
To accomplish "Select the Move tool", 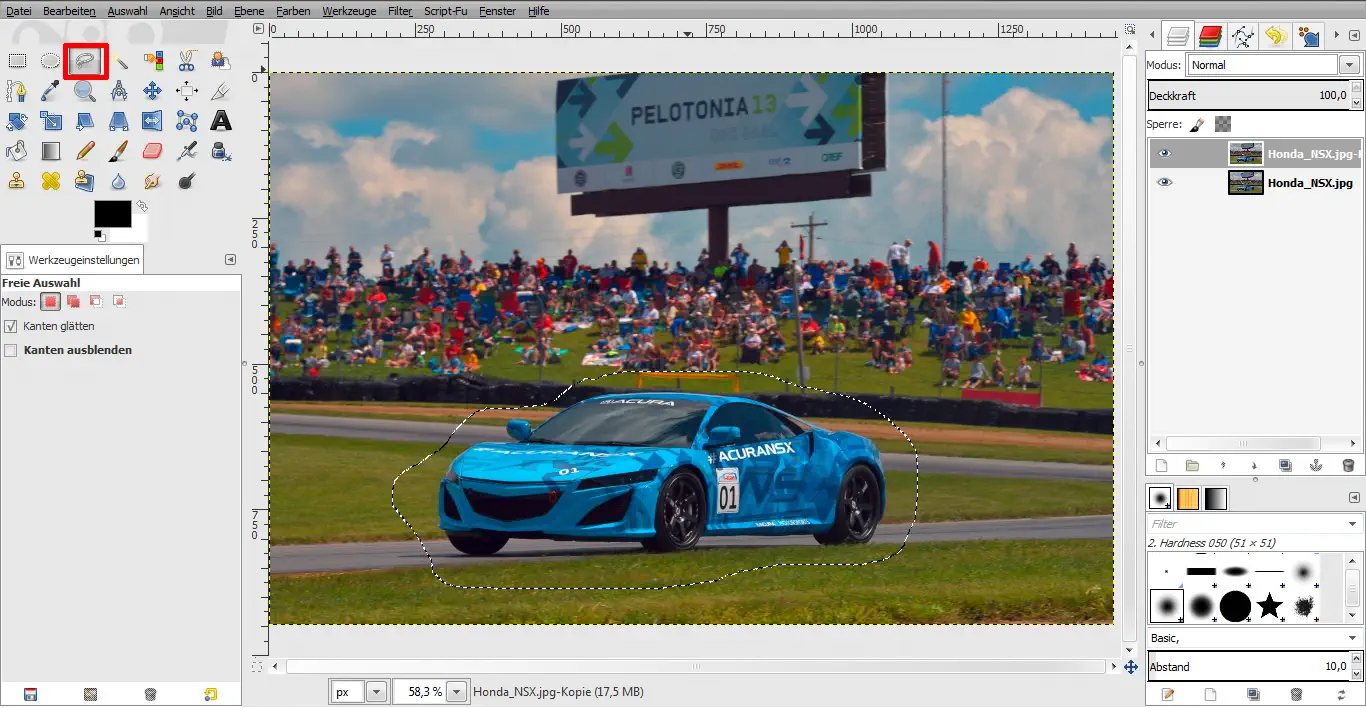I will click(x=152, y=91).
